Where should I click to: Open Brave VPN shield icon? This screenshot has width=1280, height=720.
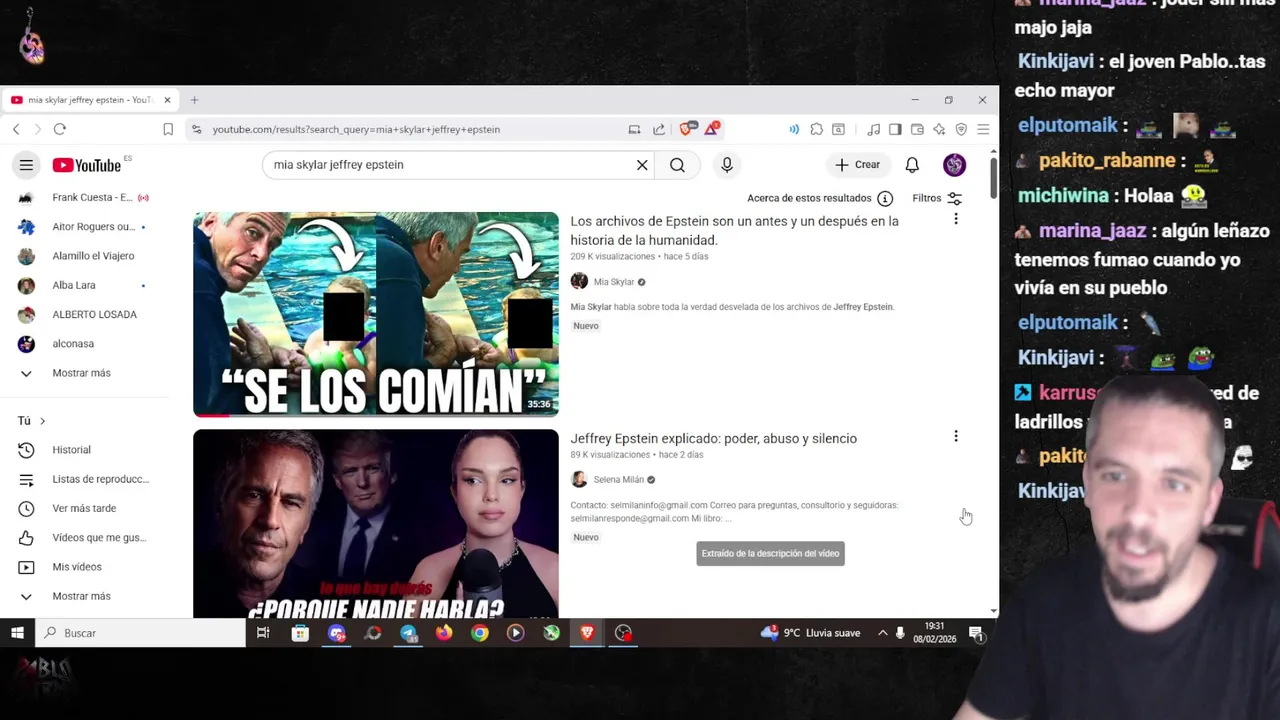(961, 129)
